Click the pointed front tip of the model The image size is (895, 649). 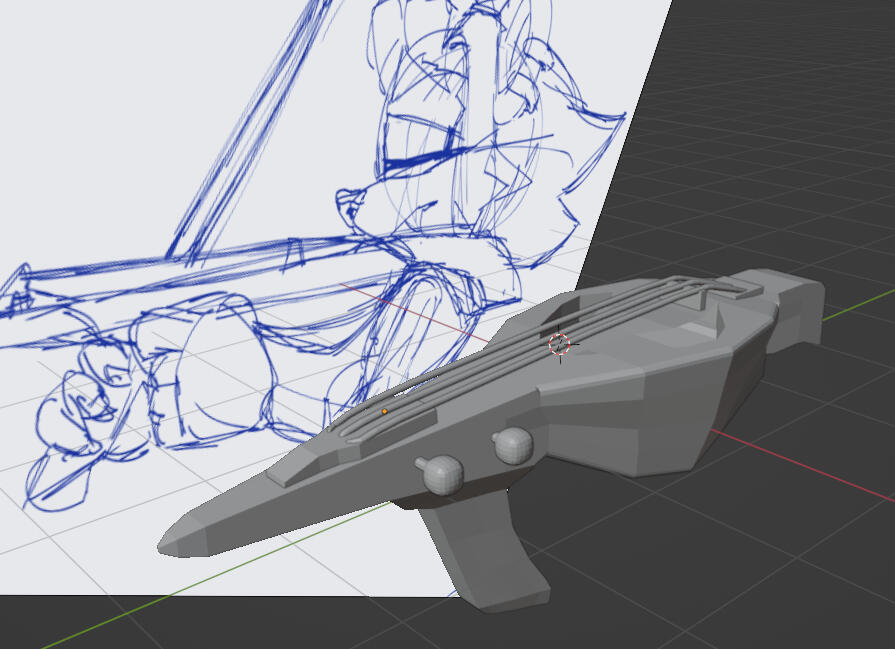pos(172,541)
